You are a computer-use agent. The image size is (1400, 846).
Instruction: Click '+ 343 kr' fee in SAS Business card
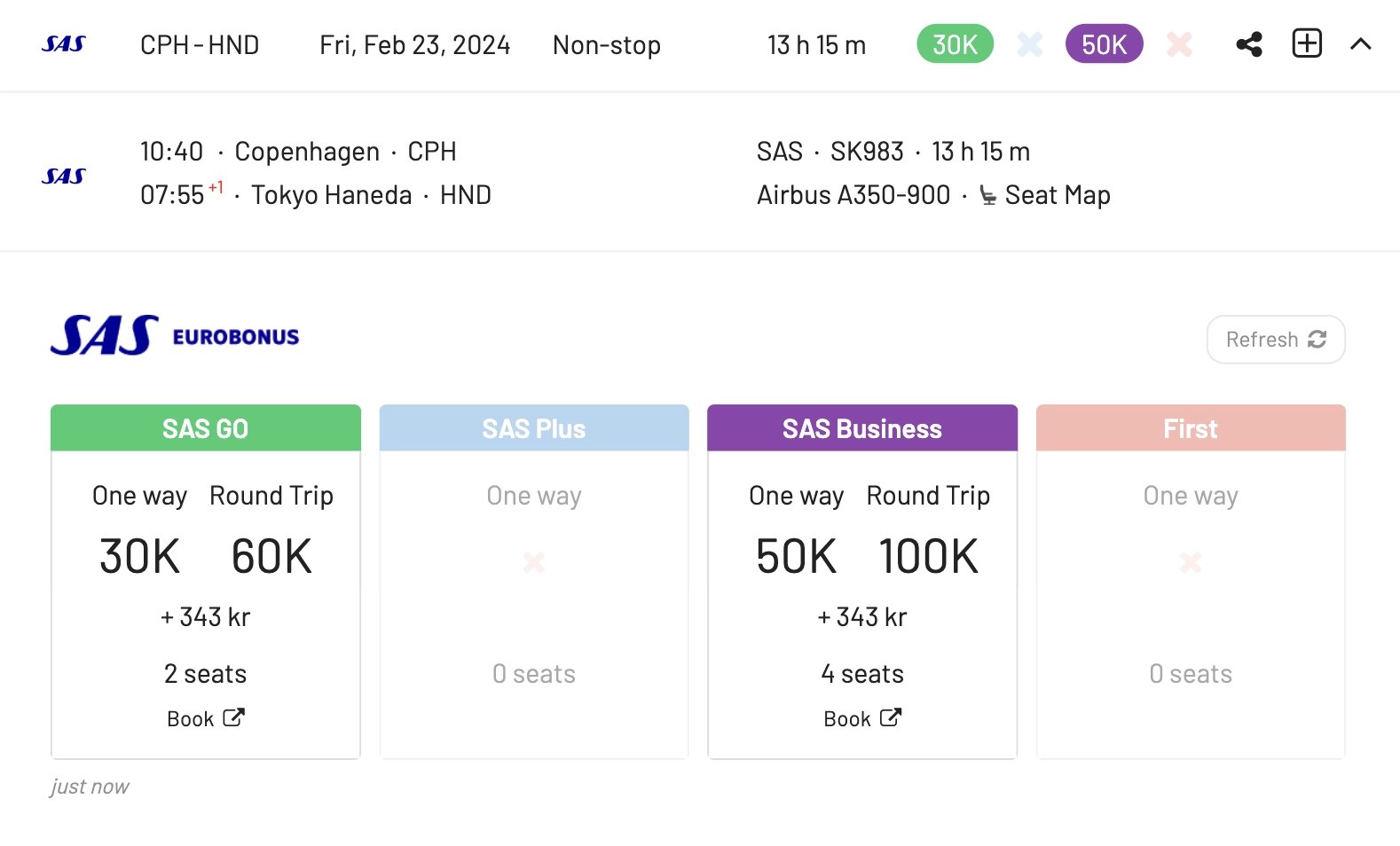point(862,617)
